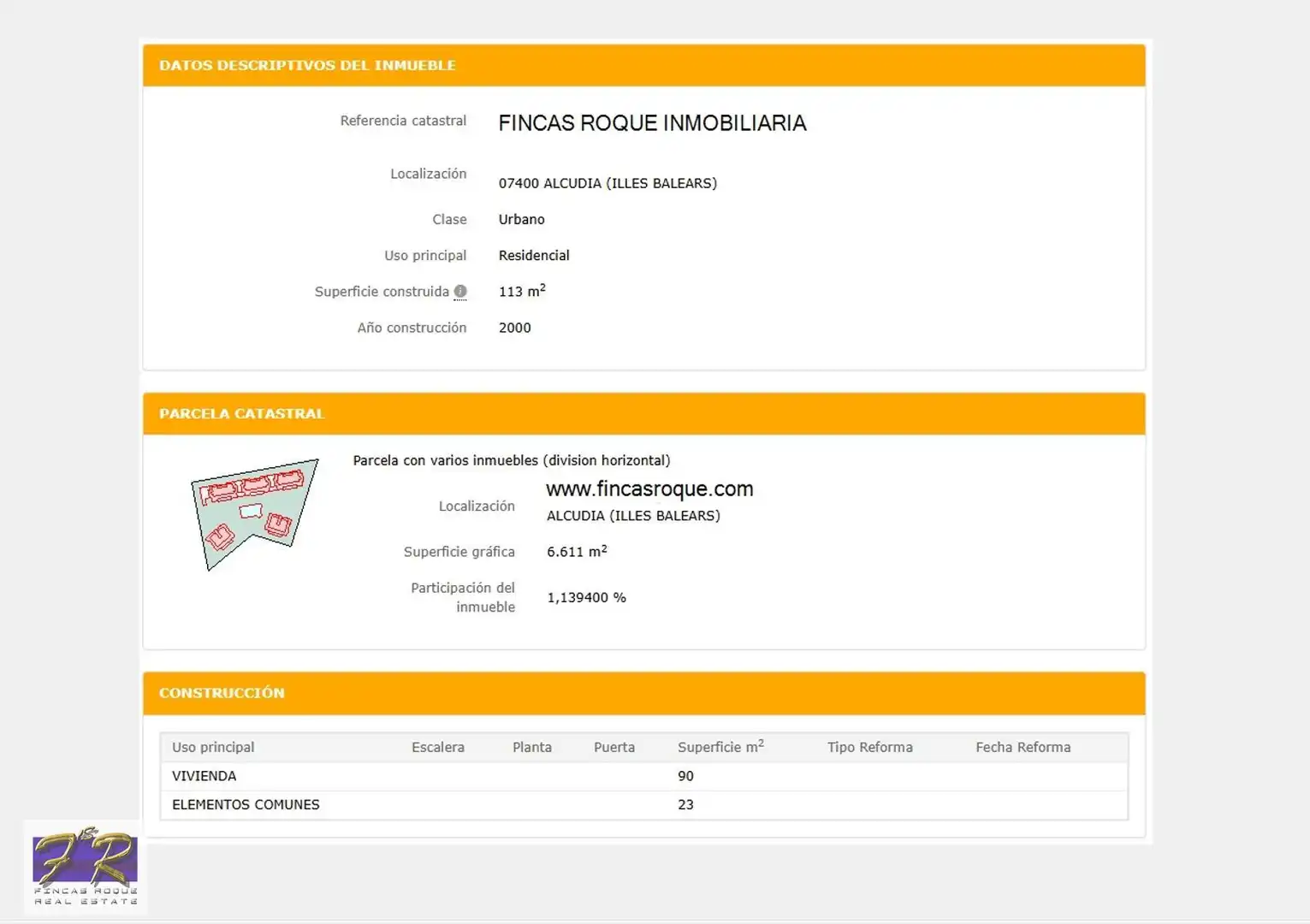This screenshot has width=1310, height=924.
Task: Click the Escalera column header
Action: click(438, 747)
